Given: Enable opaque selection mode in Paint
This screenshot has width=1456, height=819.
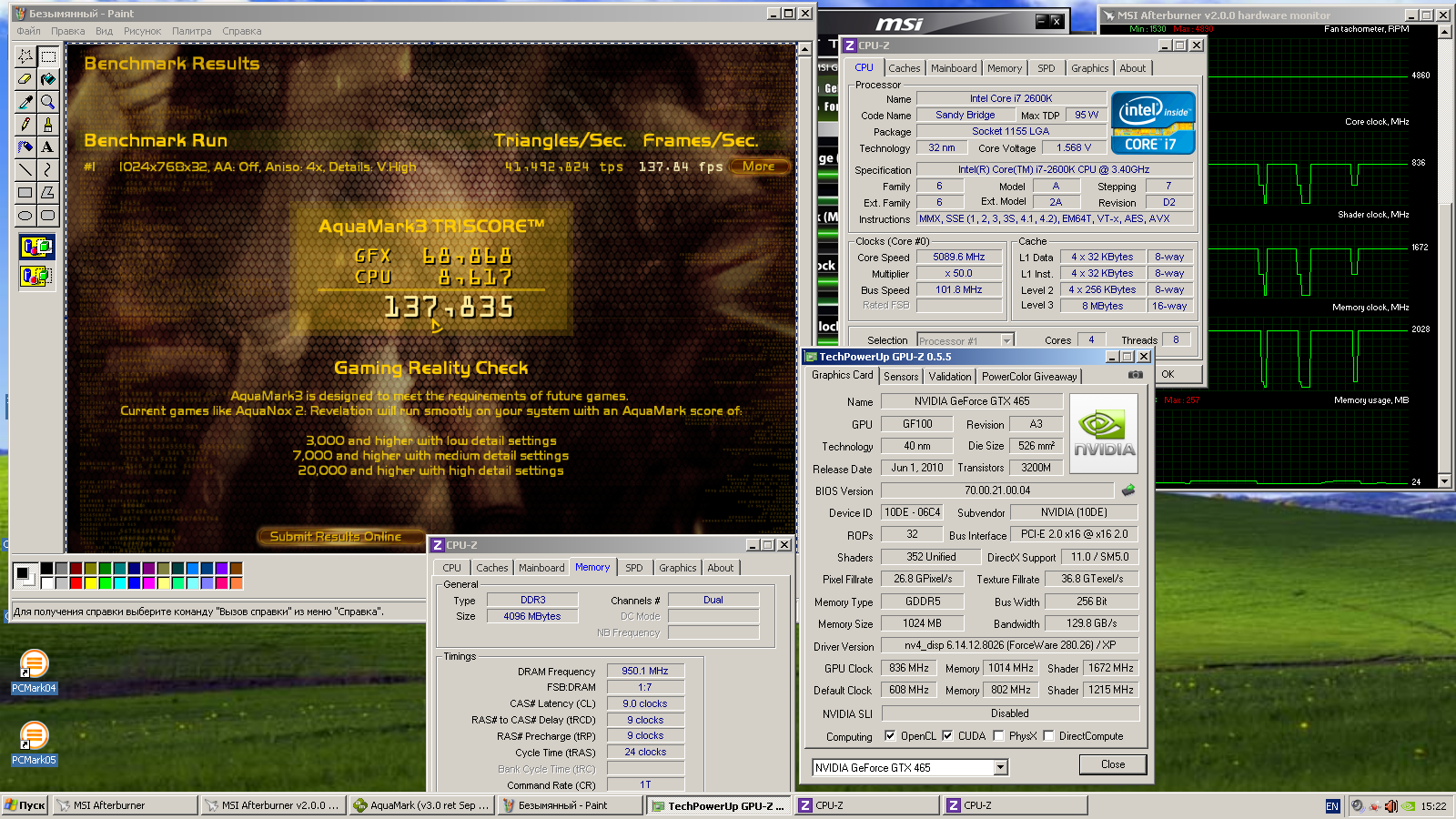Looking at the screenshot, I should (x=36, y=247).
